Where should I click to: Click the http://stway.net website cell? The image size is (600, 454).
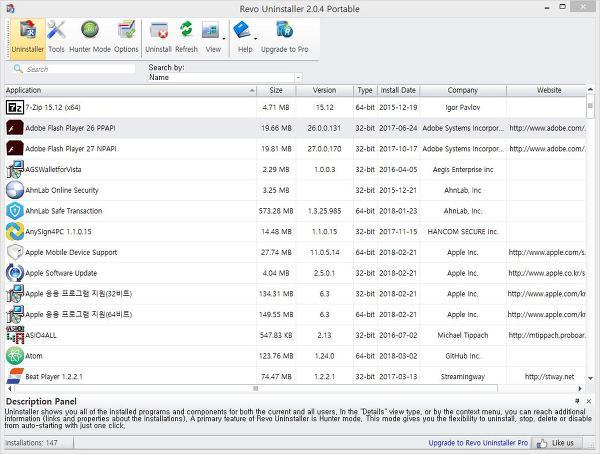(549, 377)
